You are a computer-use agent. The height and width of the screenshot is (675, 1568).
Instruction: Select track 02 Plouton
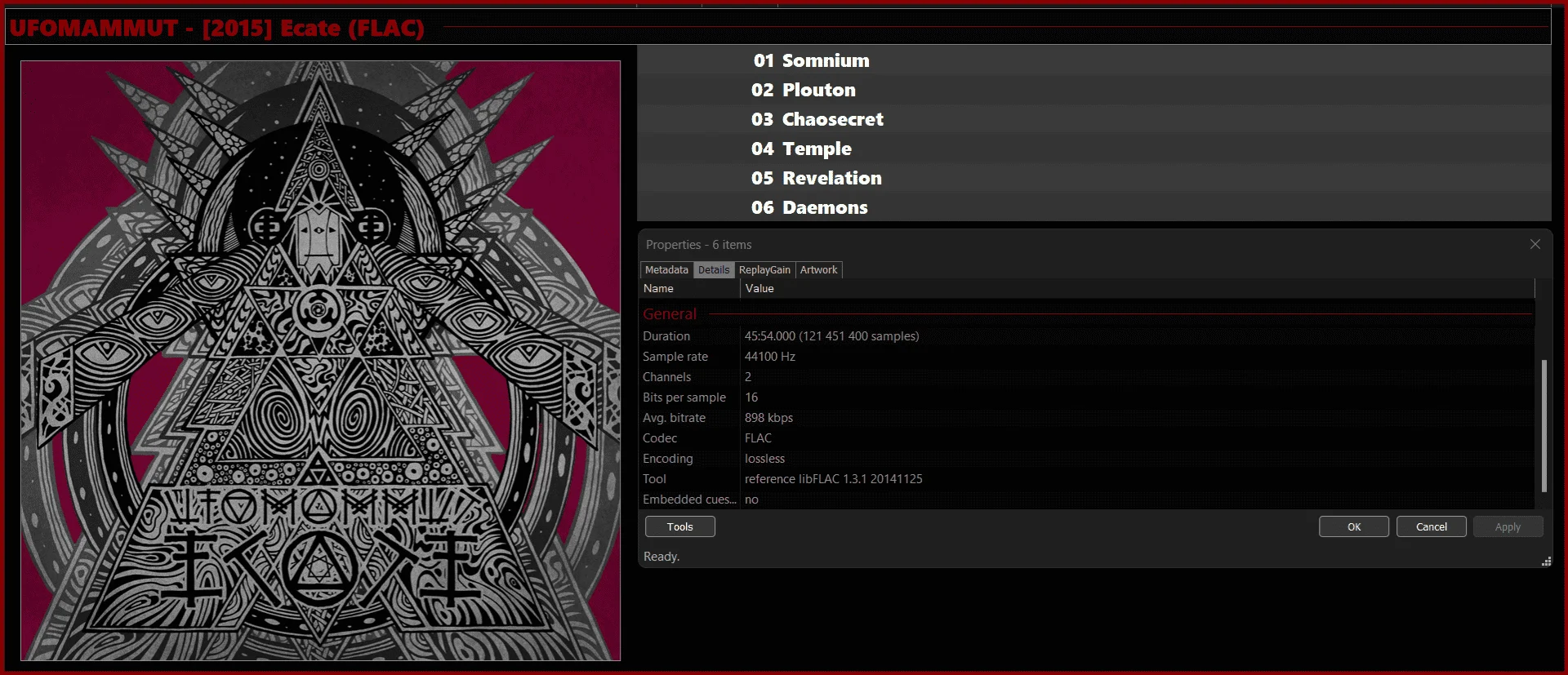tap(1094, 90)
